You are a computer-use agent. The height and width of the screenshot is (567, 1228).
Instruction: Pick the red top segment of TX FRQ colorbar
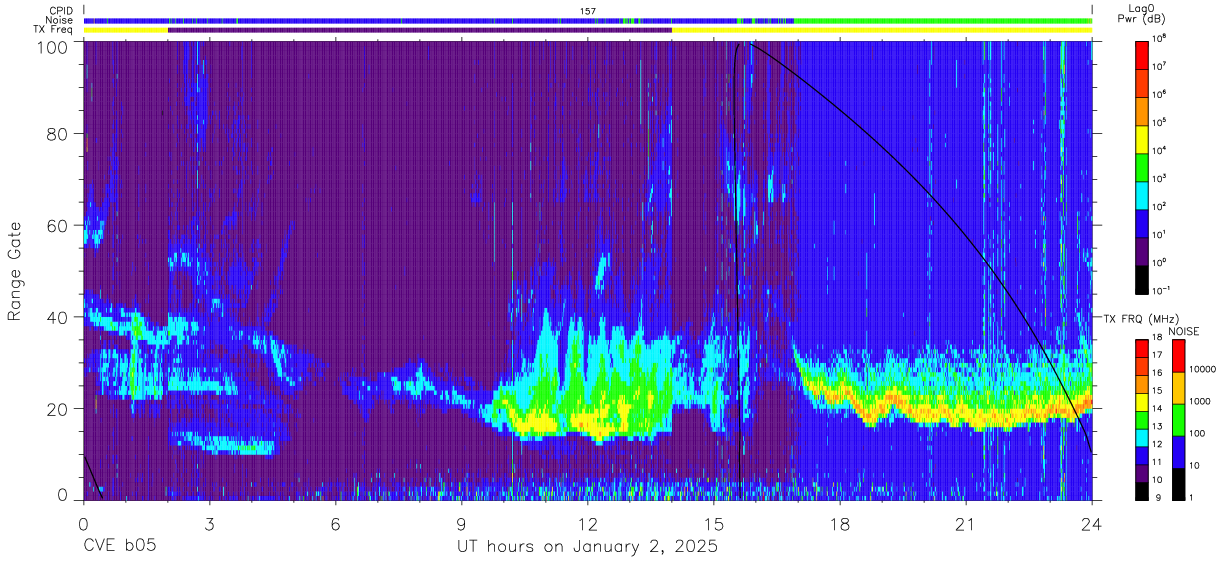pyautogui.click(x=1142, y=349)
